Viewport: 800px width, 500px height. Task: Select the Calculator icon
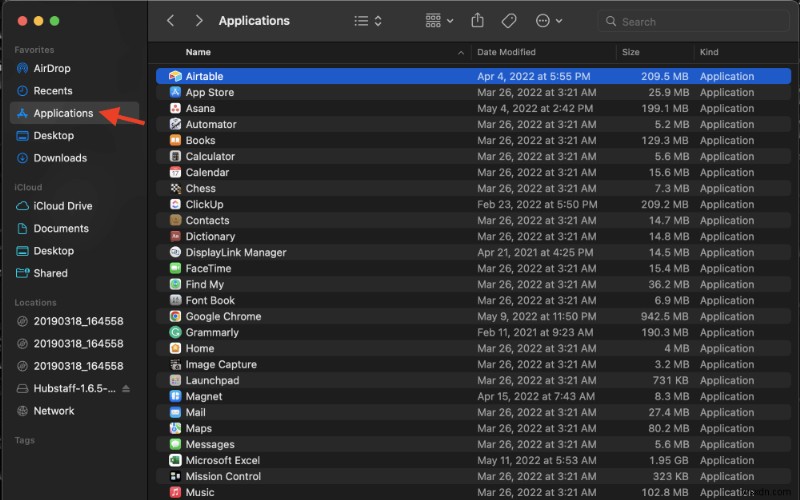coord(175,156)
